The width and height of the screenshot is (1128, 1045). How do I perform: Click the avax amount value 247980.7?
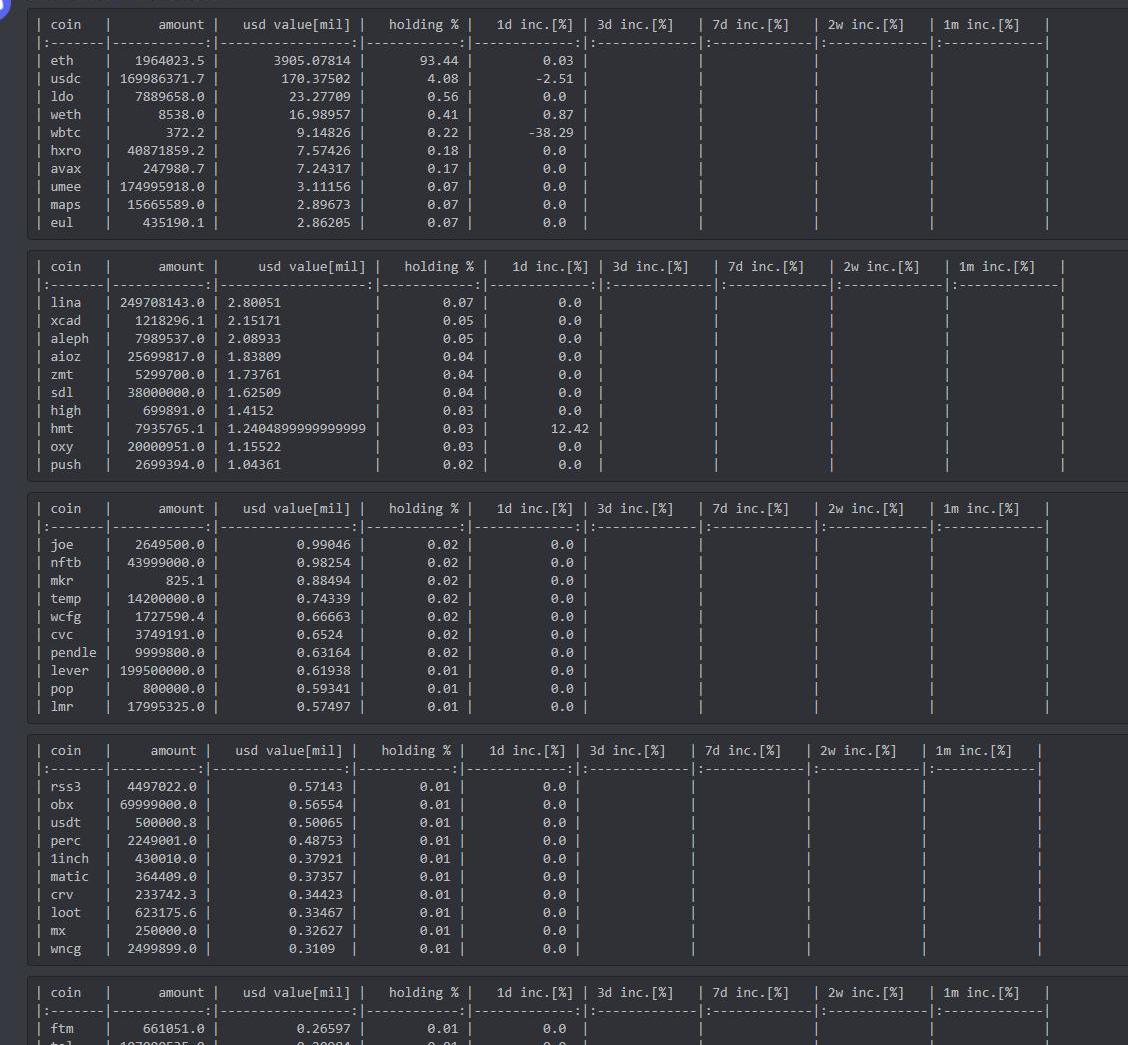[169, 169]
